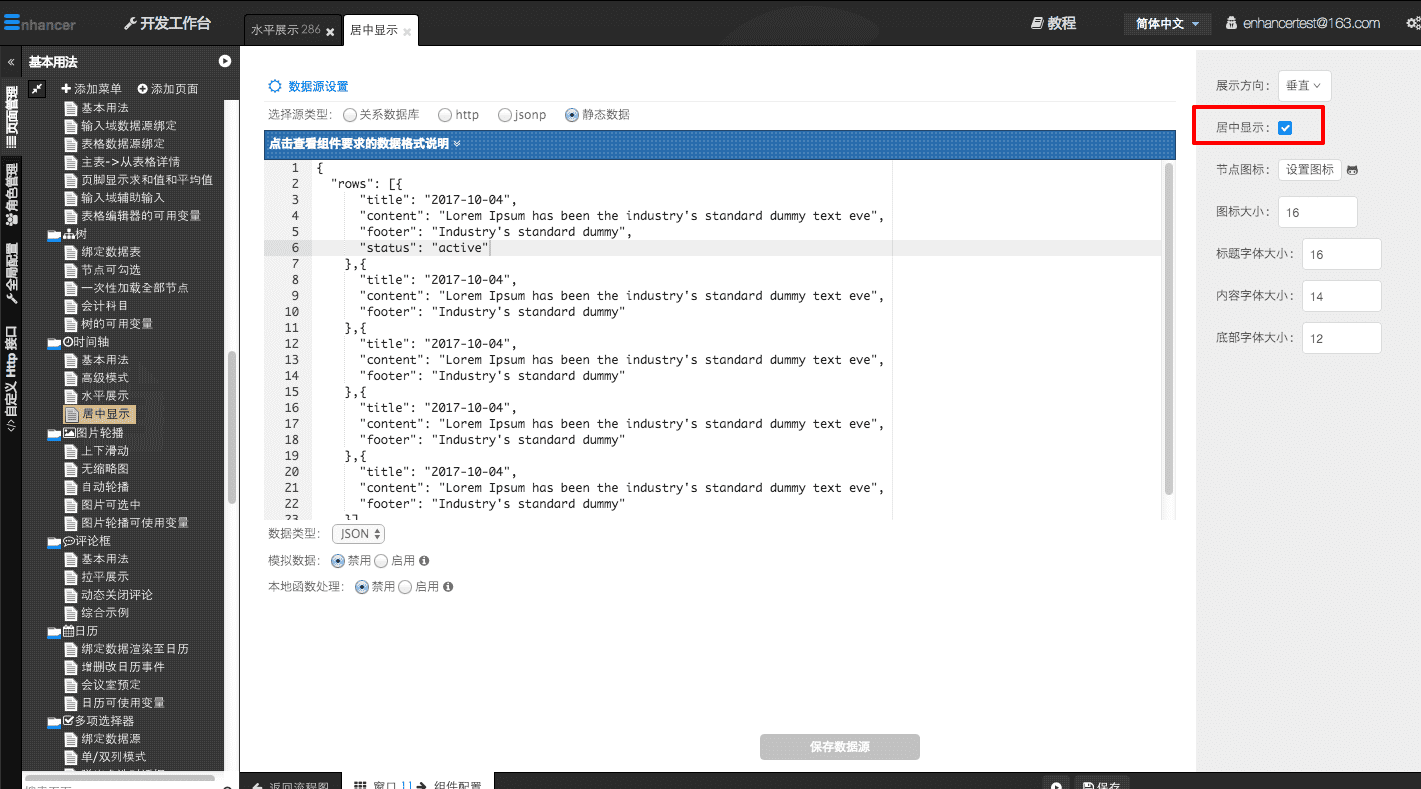Click the shrink arrows icon above the tree

[x=37, y=89]
